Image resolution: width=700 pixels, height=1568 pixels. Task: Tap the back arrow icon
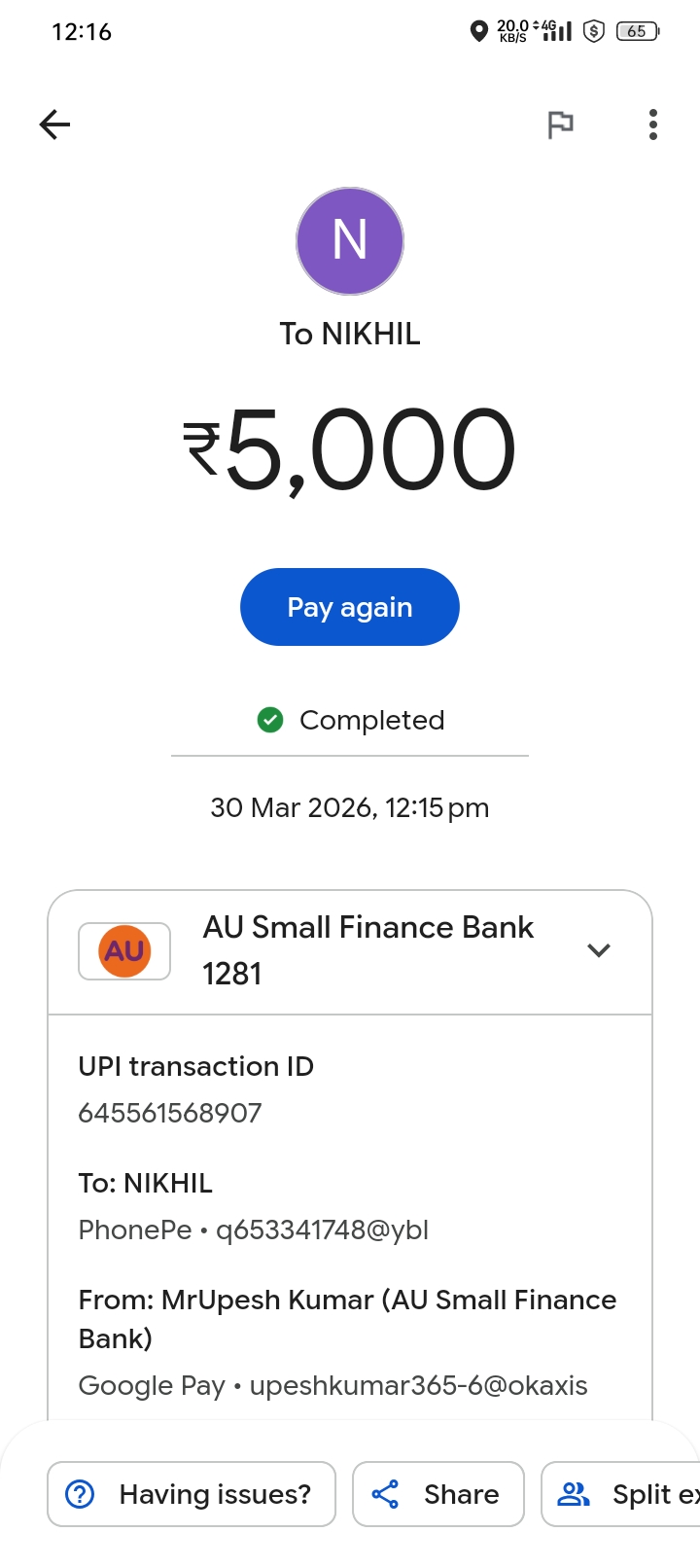[55, 125]
